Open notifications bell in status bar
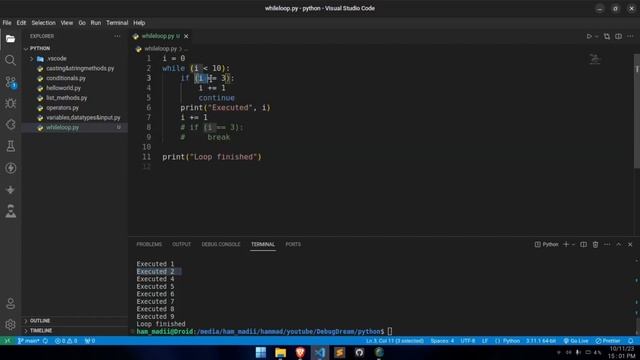Viewport: 640px width, 360px height. 631,341
